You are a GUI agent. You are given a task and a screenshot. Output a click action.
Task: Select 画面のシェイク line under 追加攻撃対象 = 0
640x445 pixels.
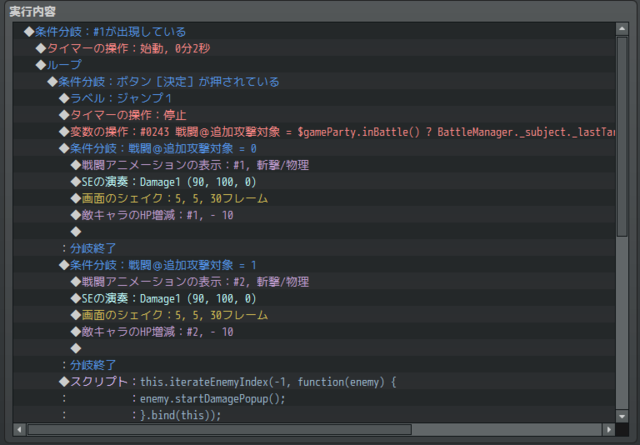click(x=314, y=198)
